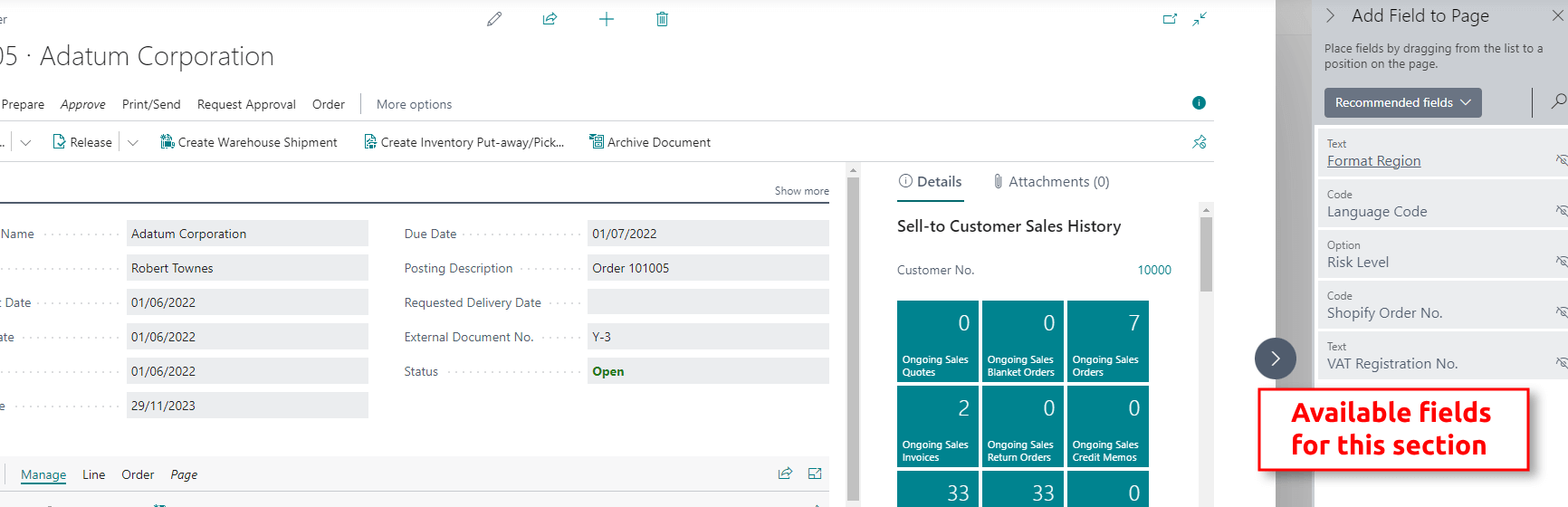Open page in new window icon
This screenshot has height=507, width=1568.
point(1170,19)
